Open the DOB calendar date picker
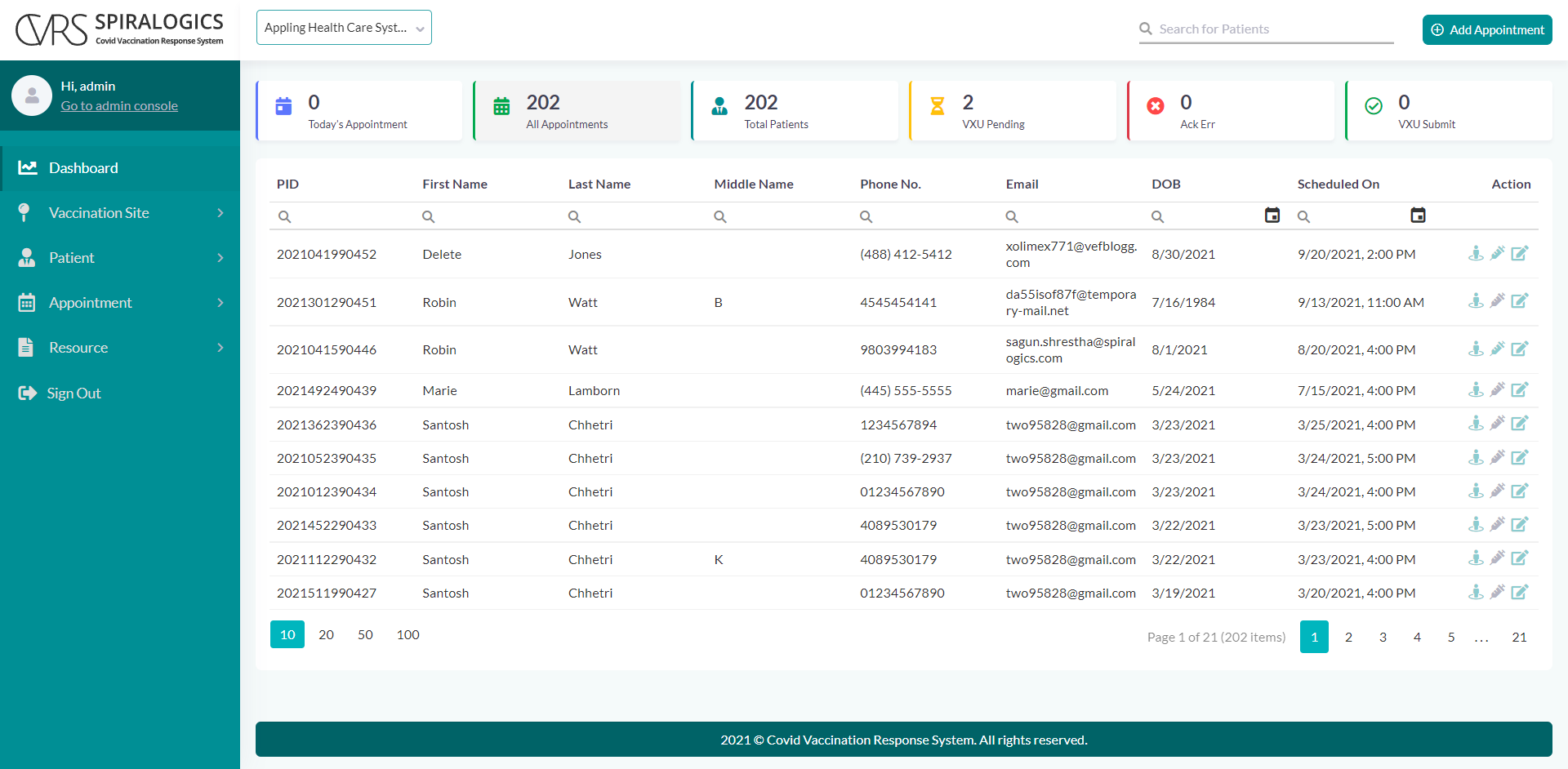1568x769 pixels. [1272, 216]
